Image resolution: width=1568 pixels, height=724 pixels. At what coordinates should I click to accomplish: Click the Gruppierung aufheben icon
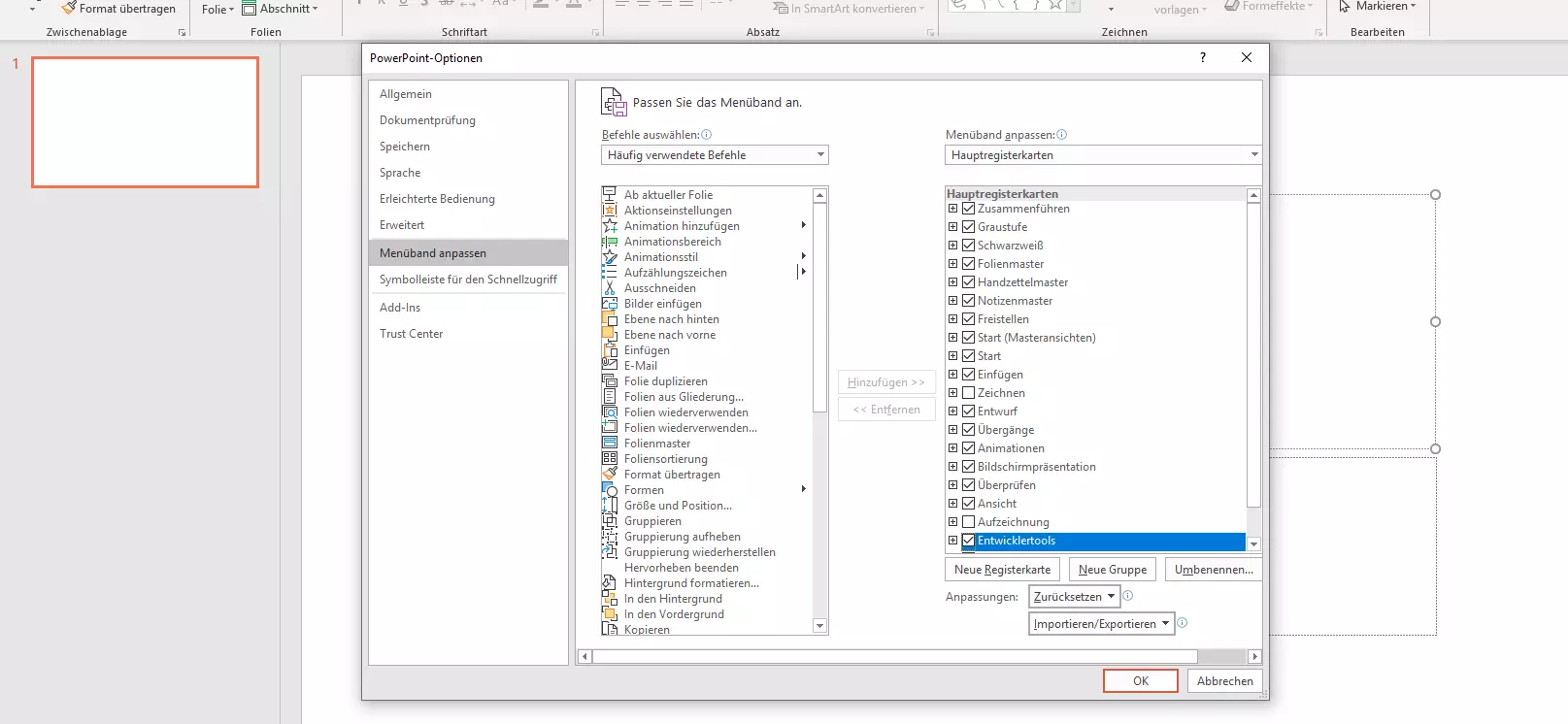[610, 536]
